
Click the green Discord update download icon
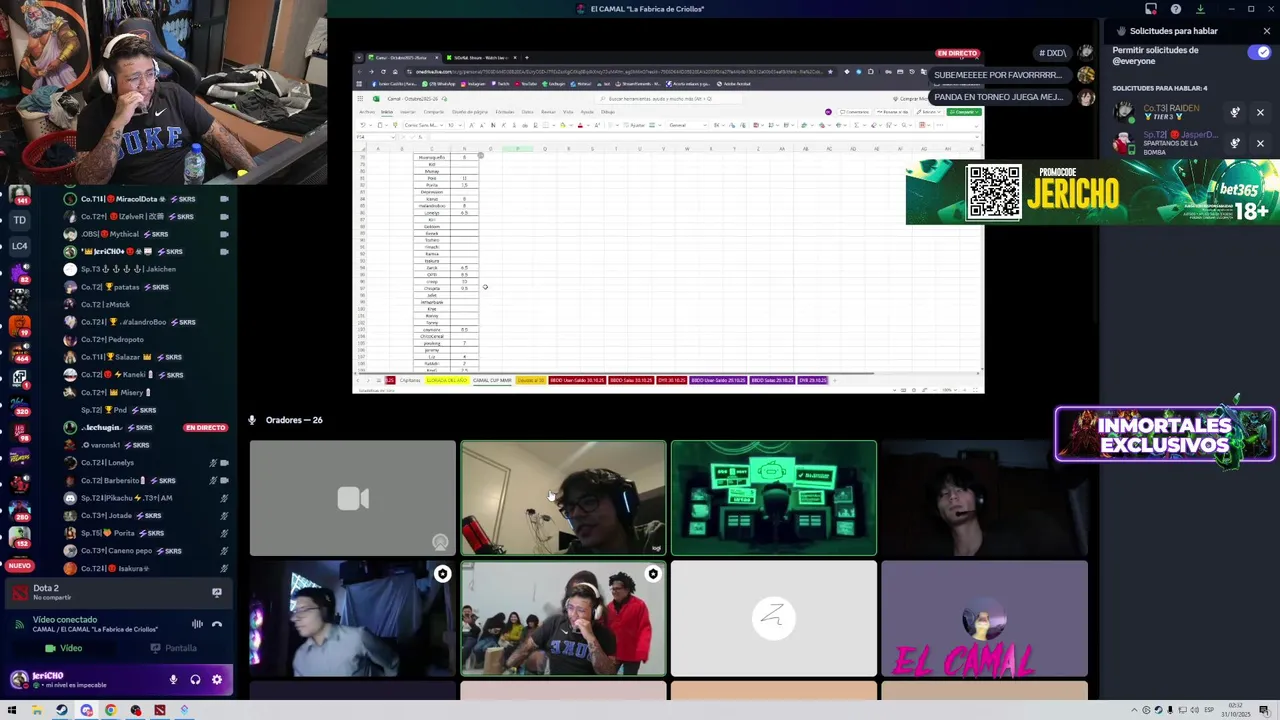[1200, 9]
